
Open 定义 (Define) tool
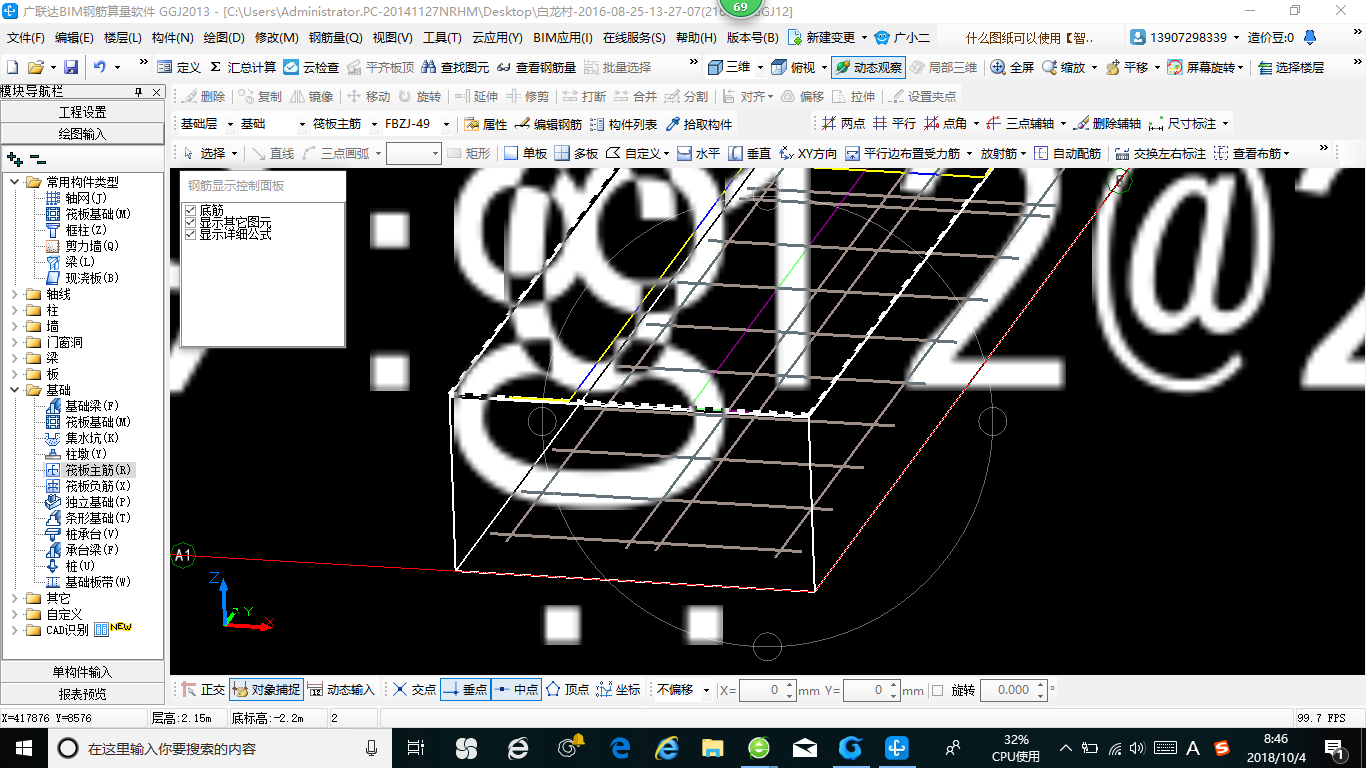pyautogui.click(x=178, y=67)
